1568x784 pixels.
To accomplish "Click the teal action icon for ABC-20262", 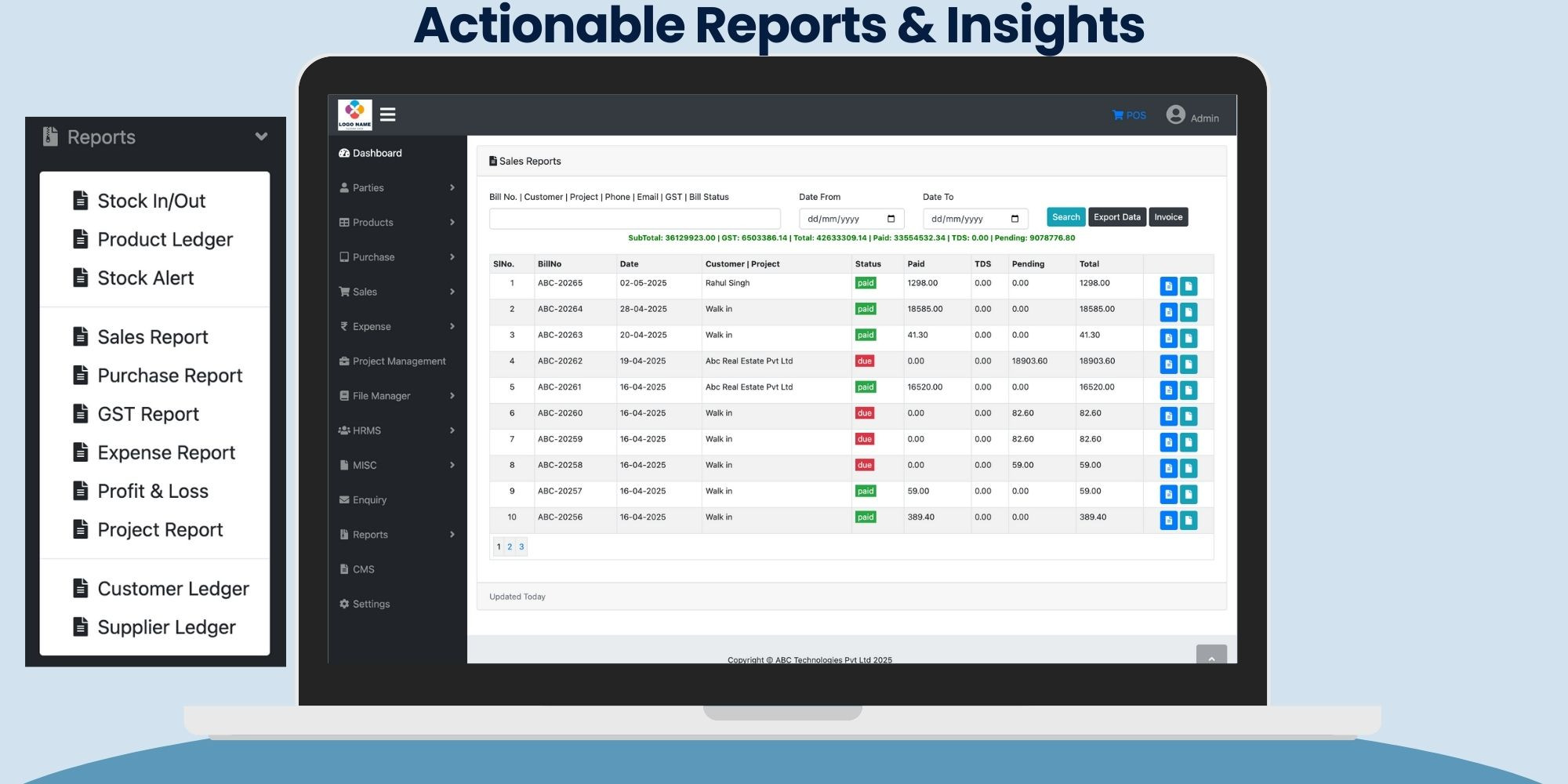I will (x=1189, y=365).
